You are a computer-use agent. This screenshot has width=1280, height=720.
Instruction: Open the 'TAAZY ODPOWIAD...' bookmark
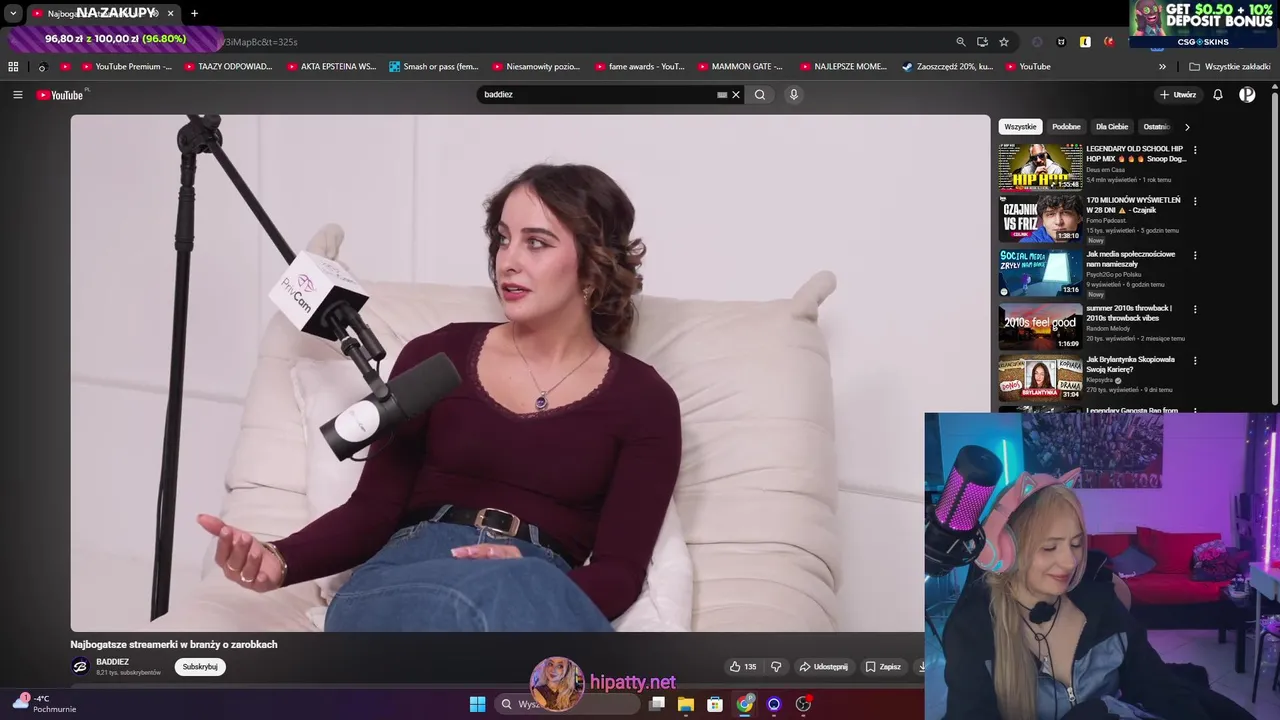(x=227, y=67)
